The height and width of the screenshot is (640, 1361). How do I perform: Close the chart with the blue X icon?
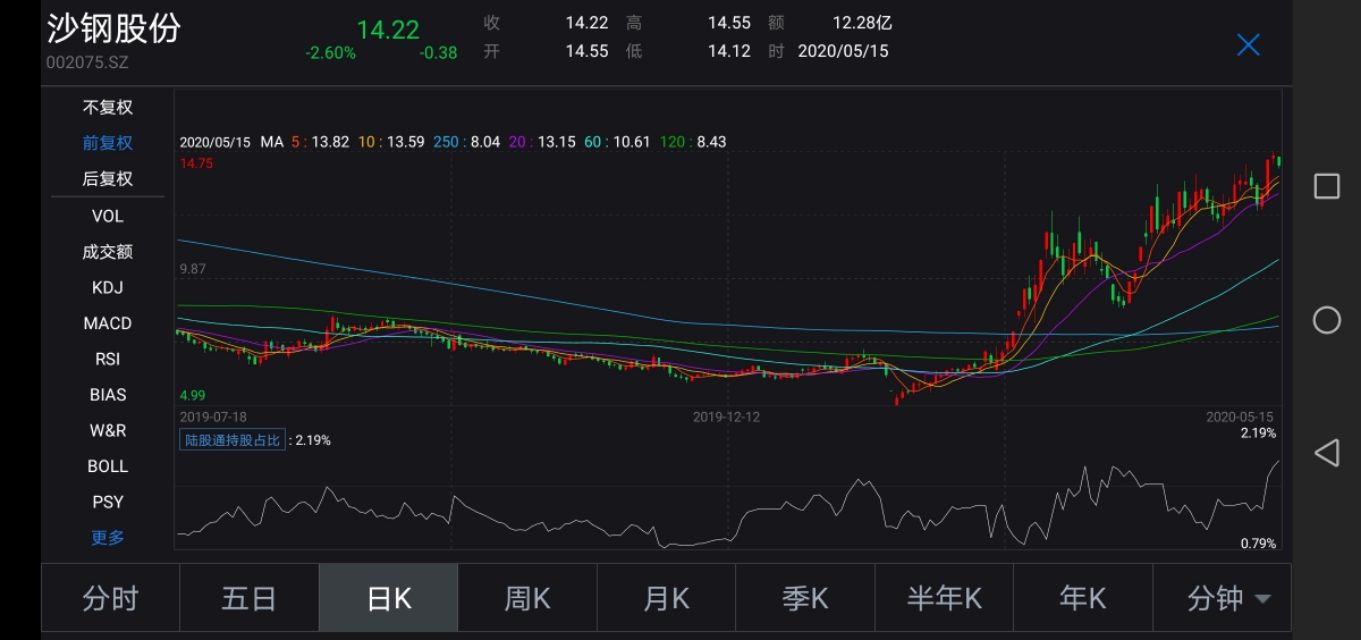coord(1248,44)
